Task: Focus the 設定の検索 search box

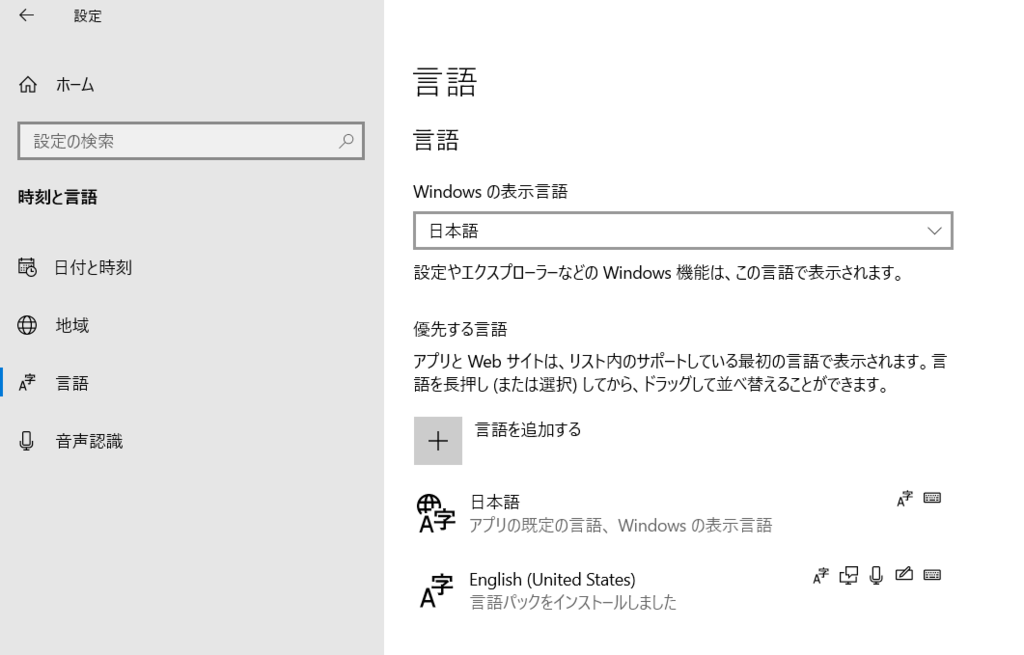Action: [191, 140]
